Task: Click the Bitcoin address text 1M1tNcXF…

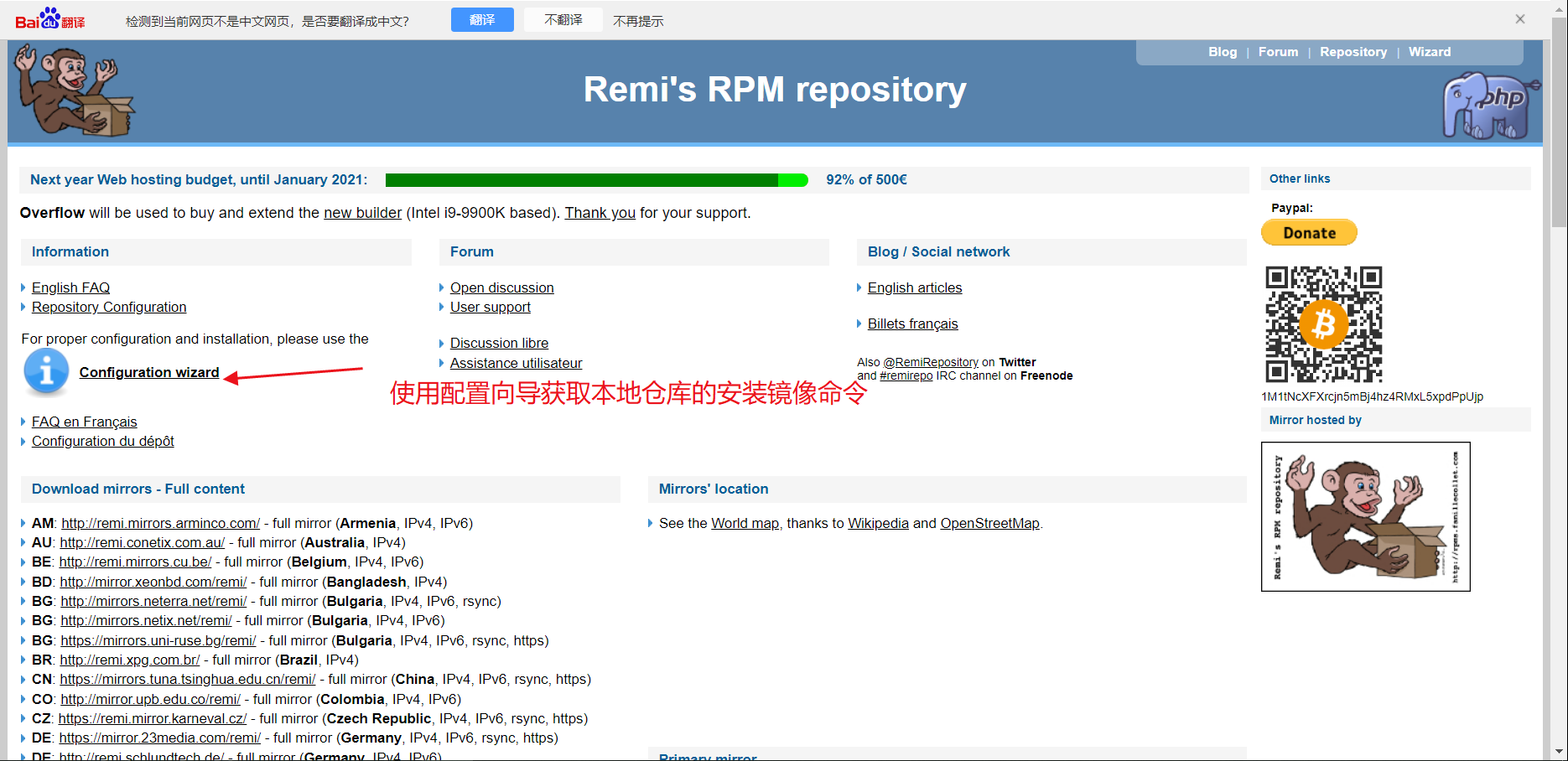Action: pyautogui.click(x=1372, y=396)
